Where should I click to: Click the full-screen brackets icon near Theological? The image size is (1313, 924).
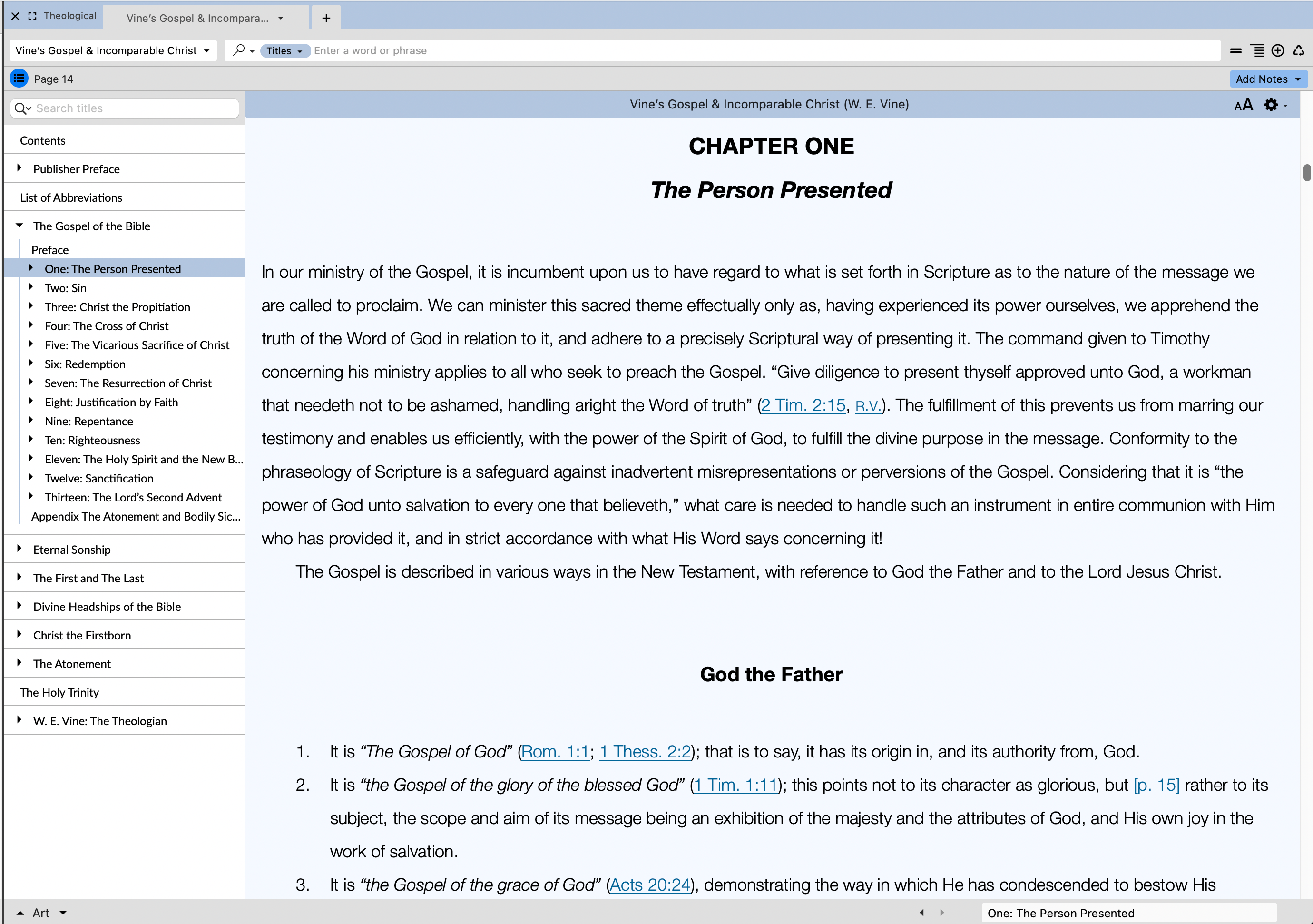click(33, 16)
